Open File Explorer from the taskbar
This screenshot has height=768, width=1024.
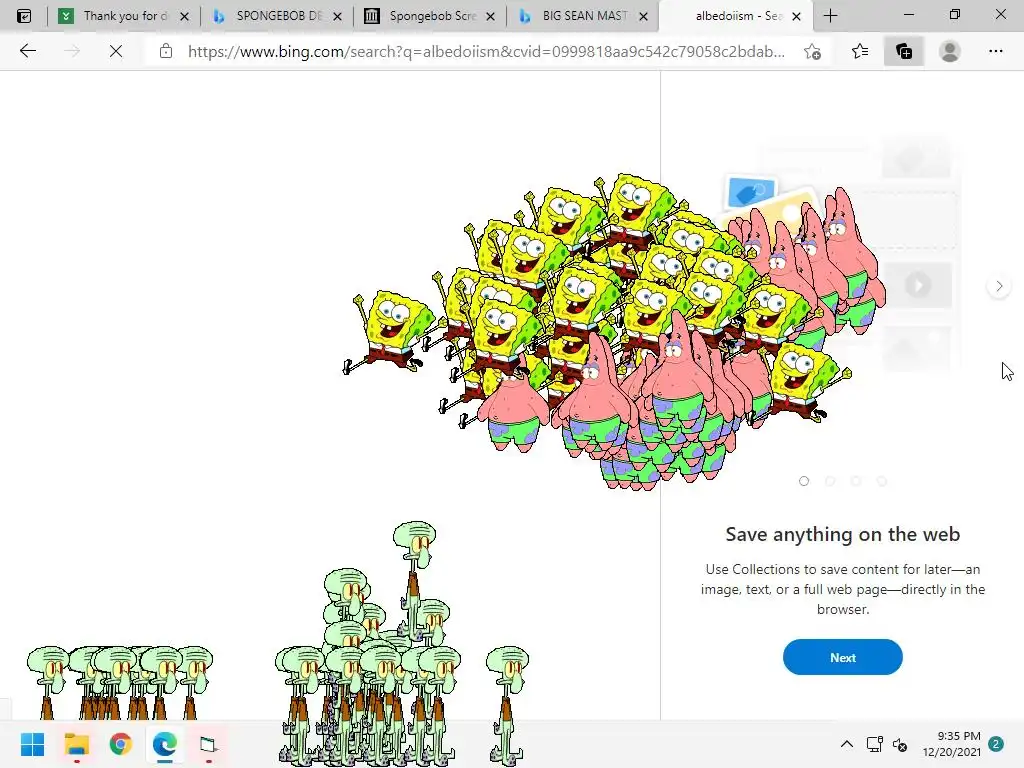point(76,744)
